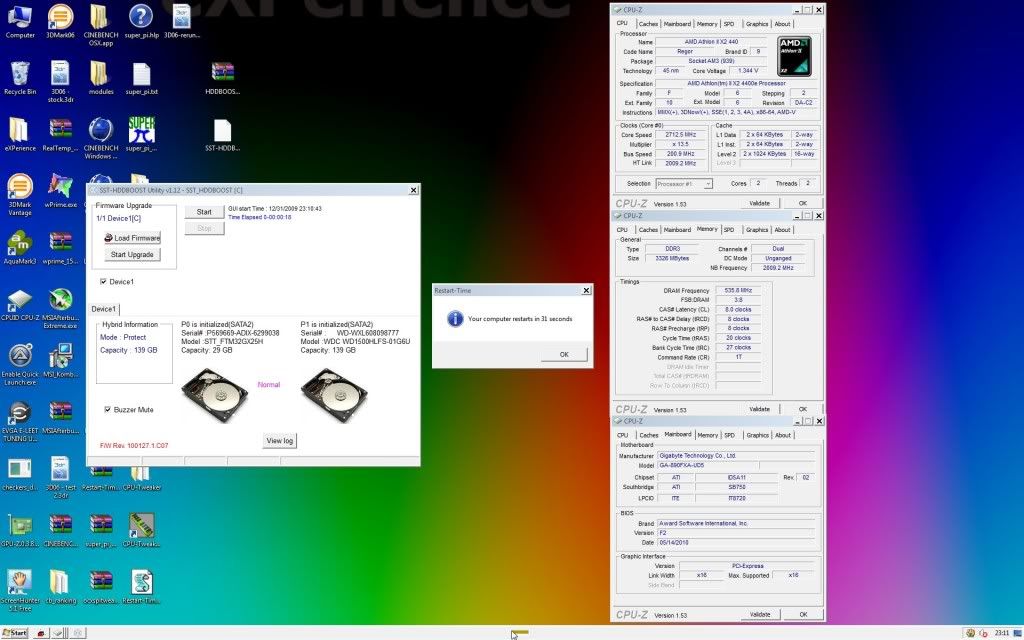
Task: Click the second hard drive image
Action: click(x=333, y=395)
